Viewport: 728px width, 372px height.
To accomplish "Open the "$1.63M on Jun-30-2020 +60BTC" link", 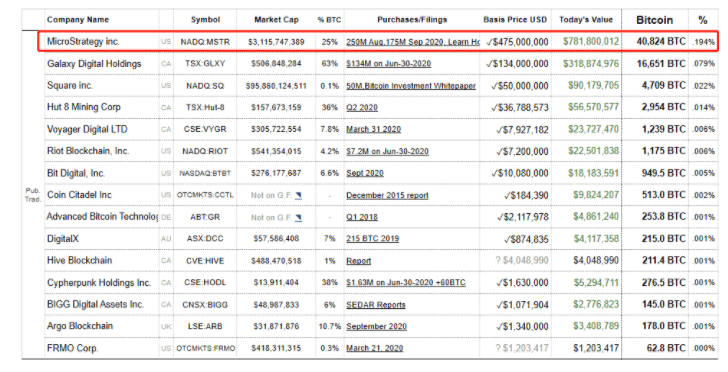I will tap(406, 282).
